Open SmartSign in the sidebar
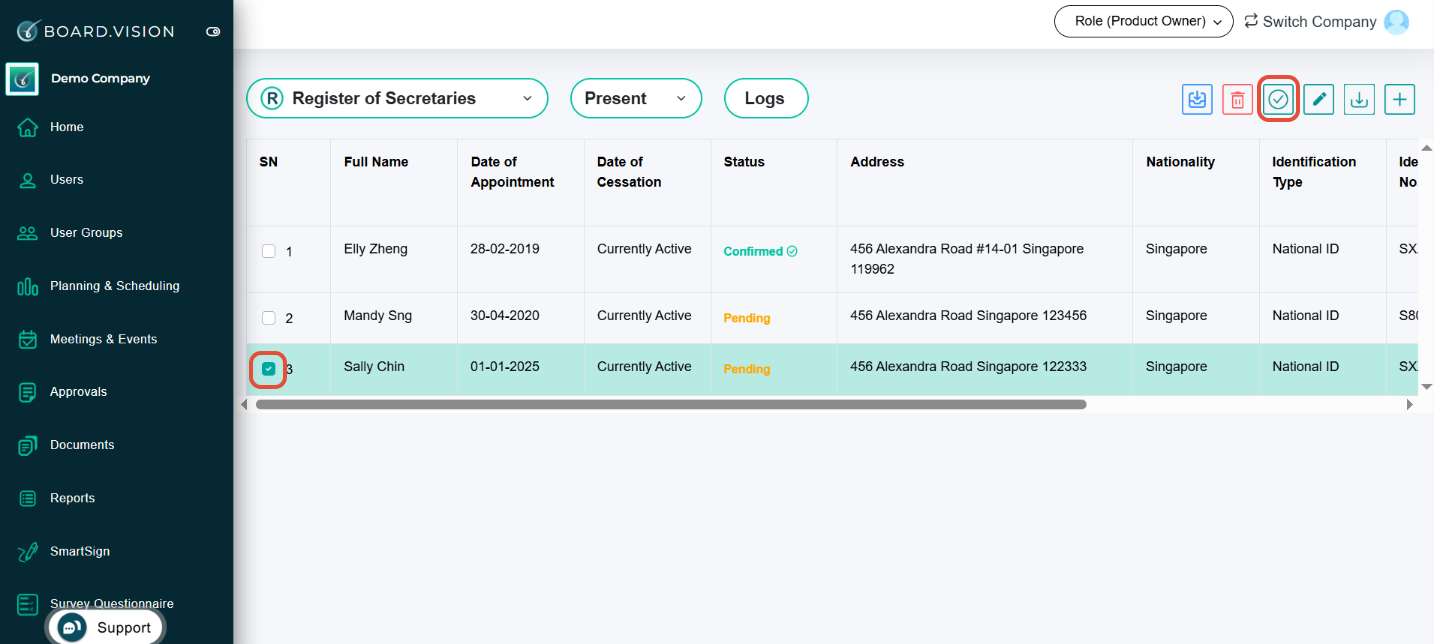Viewport: 1434px width, 644px height. 80,551
